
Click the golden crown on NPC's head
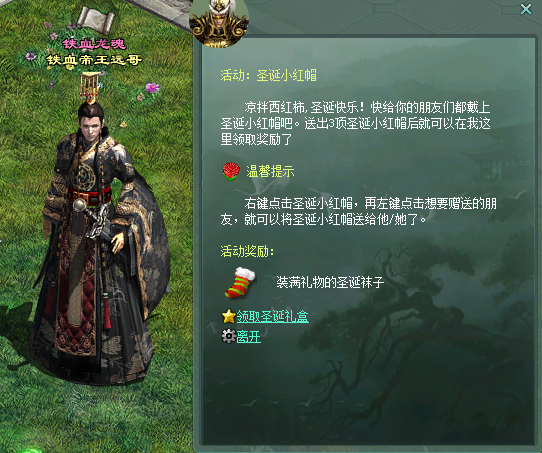(x=90, y=87)
